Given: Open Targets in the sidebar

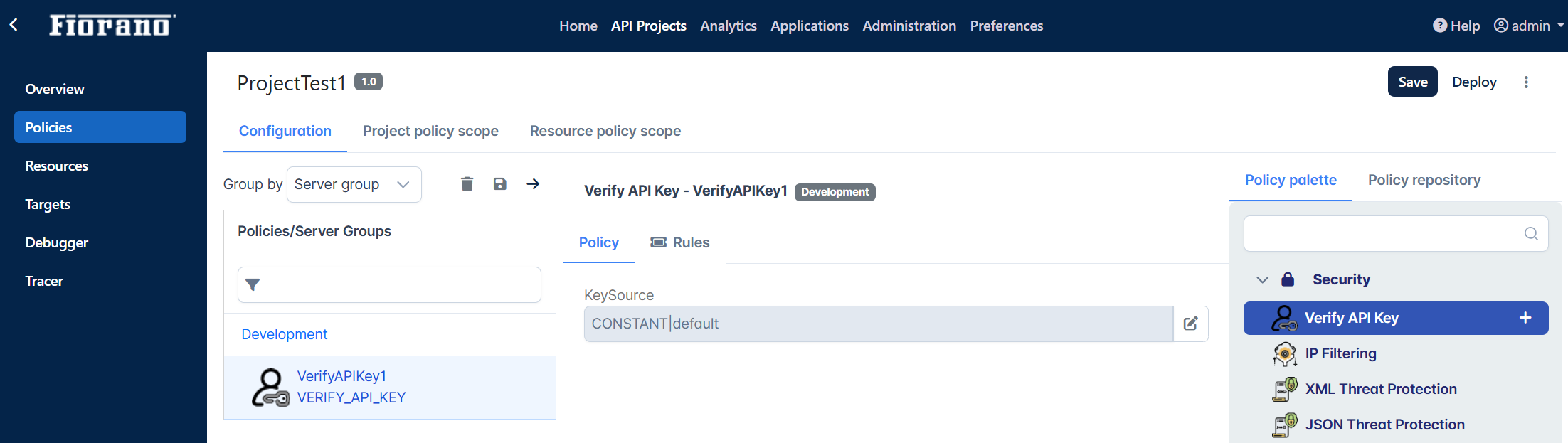Looking at the screenshot, I should coord(100,204).
